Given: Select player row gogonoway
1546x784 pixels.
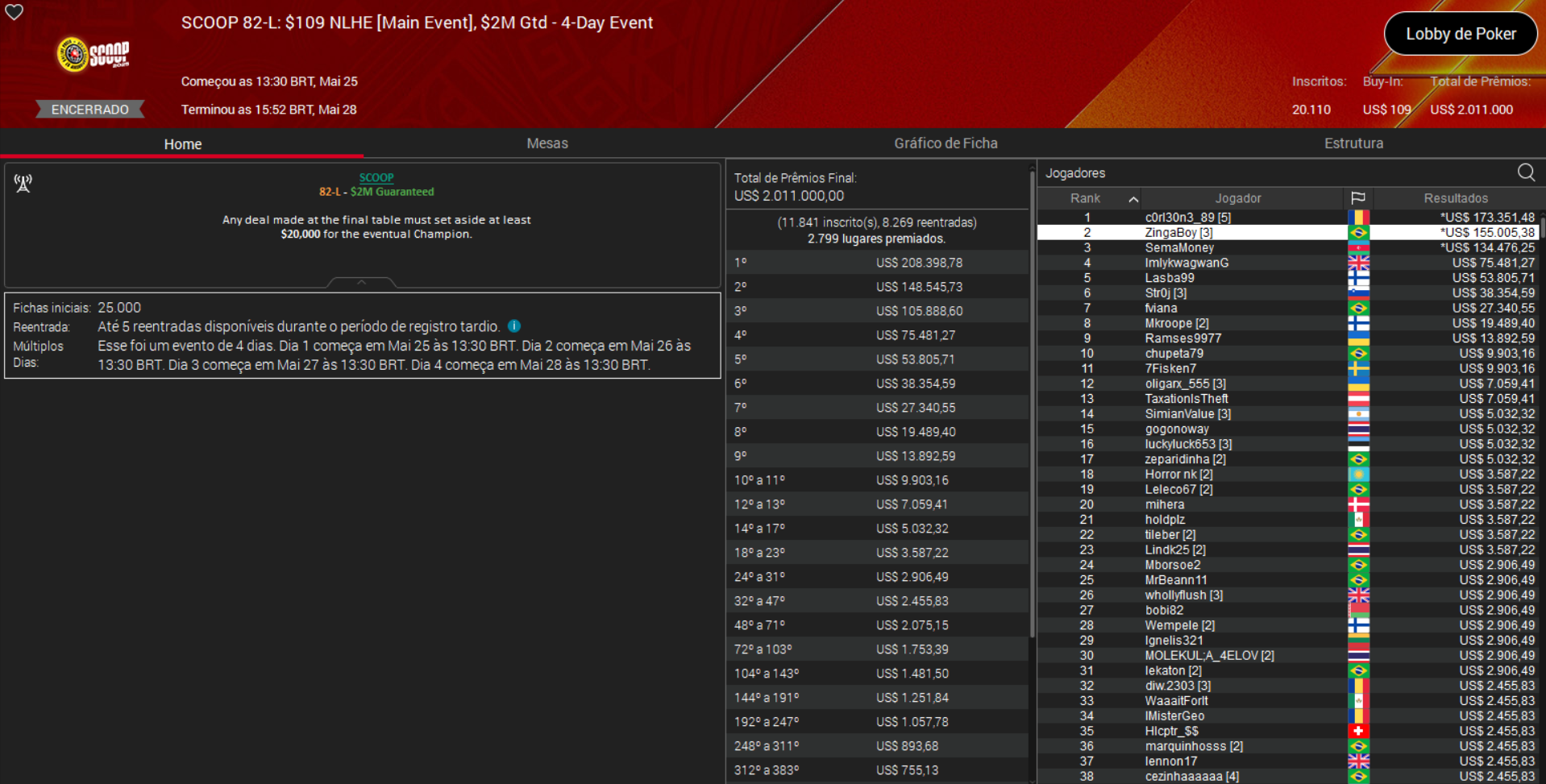Looking at the screenshot, I should pyautogui.click(x=1288, y=429).
